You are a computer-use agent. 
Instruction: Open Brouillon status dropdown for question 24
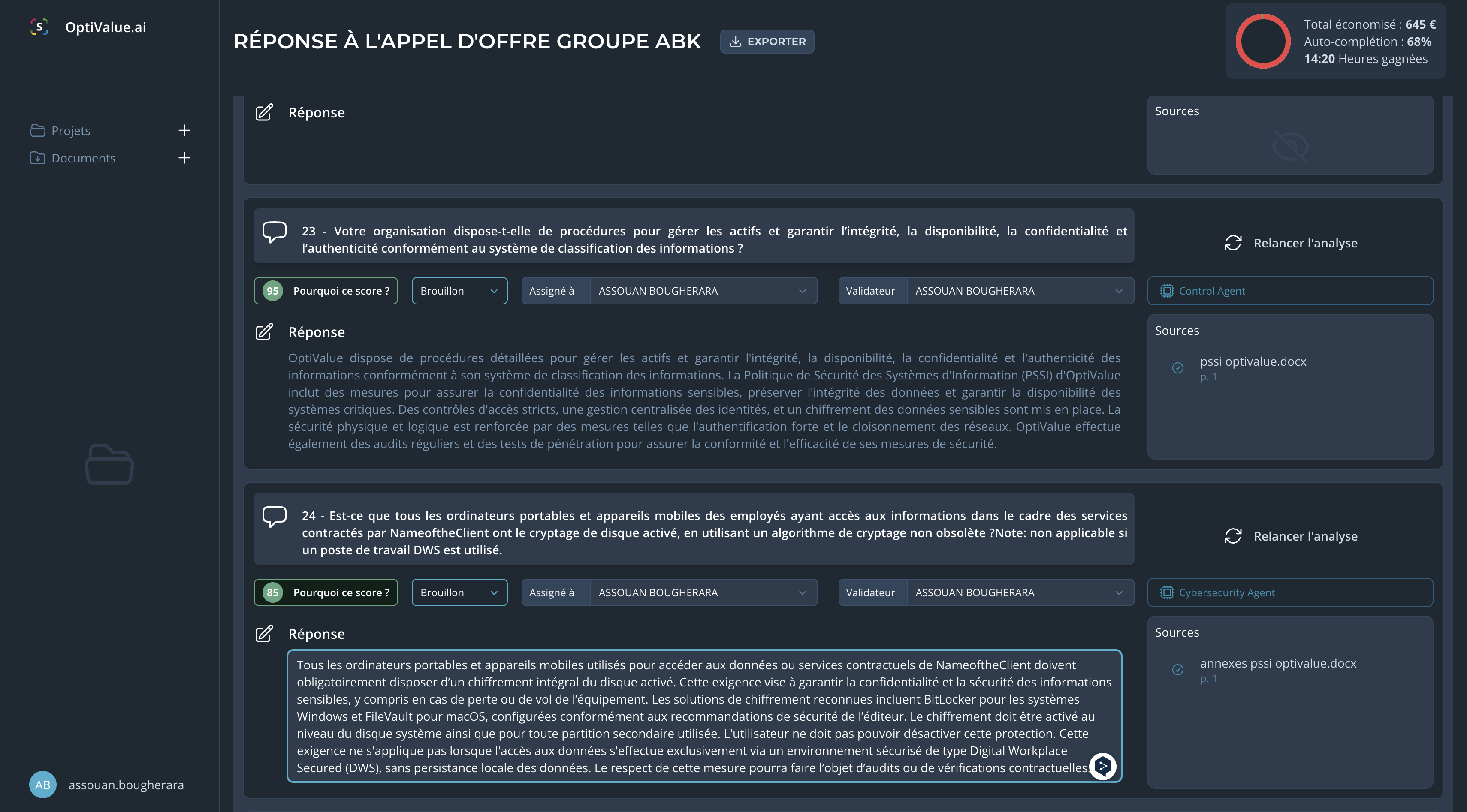(x=459, y=592)
